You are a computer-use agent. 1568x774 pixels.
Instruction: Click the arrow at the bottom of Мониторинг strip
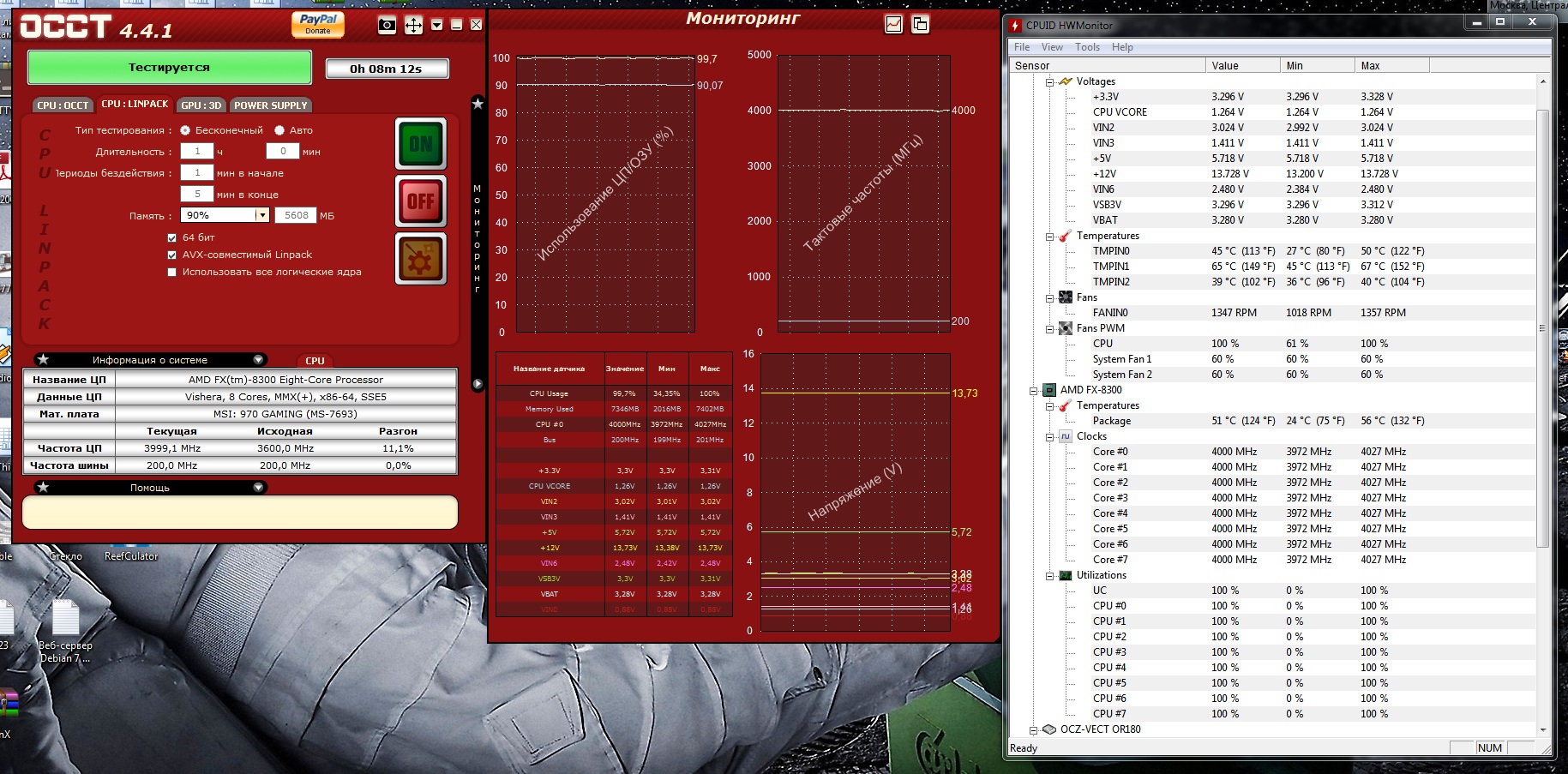tap(478, 384)
